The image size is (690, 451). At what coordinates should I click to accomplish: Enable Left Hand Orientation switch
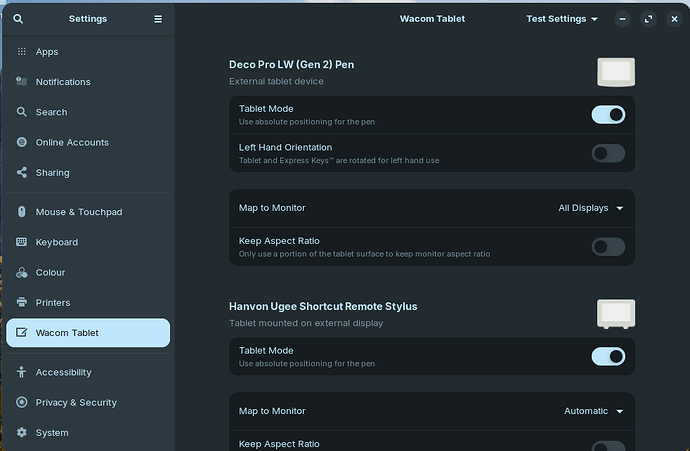608,154
